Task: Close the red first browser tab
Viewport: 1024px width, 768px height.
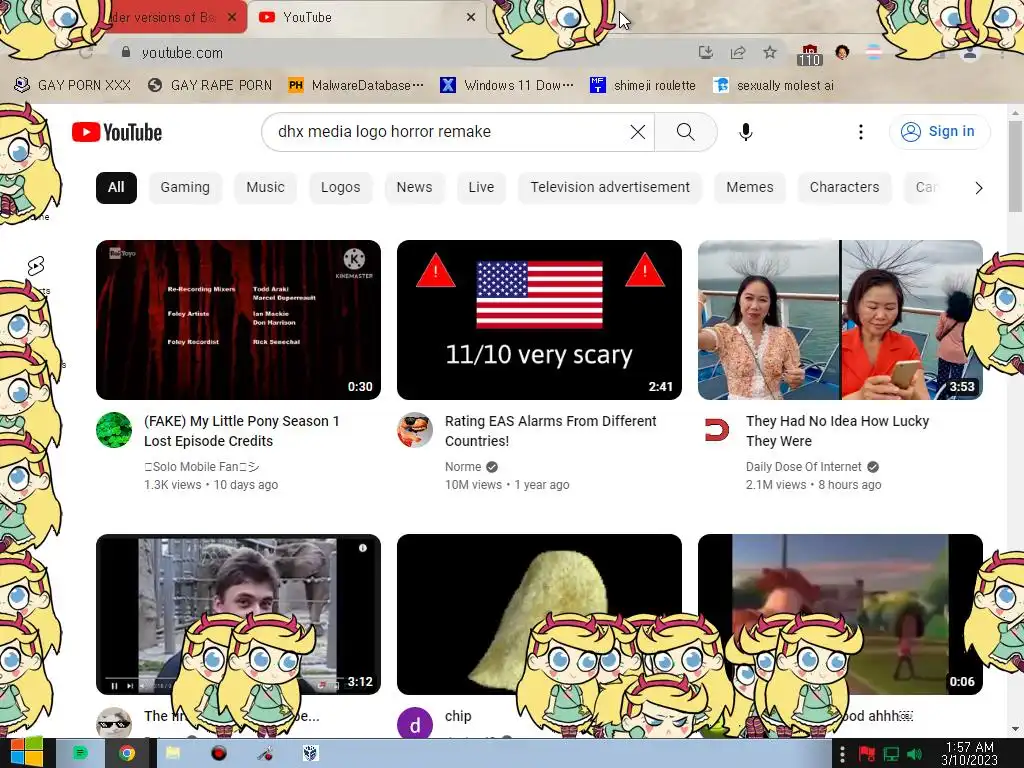Action: tap(232, 17)
